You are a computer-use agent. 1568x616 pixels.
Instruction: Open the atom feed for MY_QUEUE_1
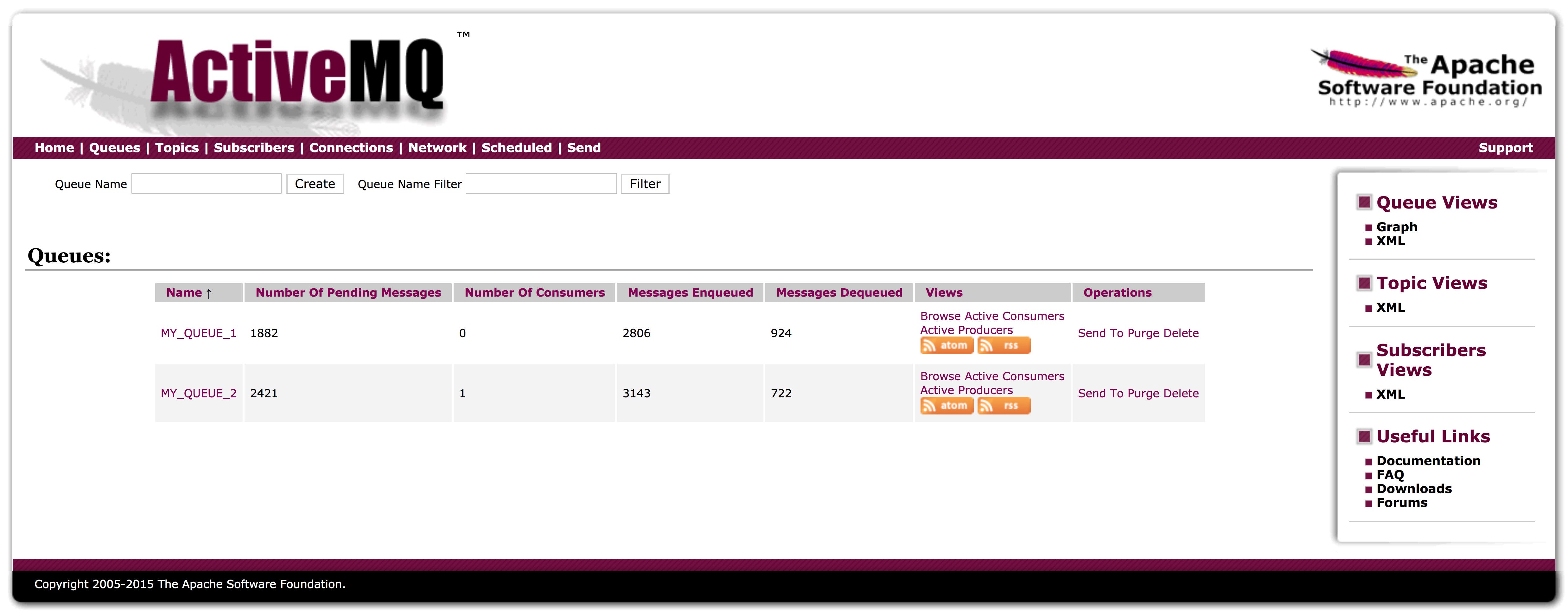[x=947, y=345]
